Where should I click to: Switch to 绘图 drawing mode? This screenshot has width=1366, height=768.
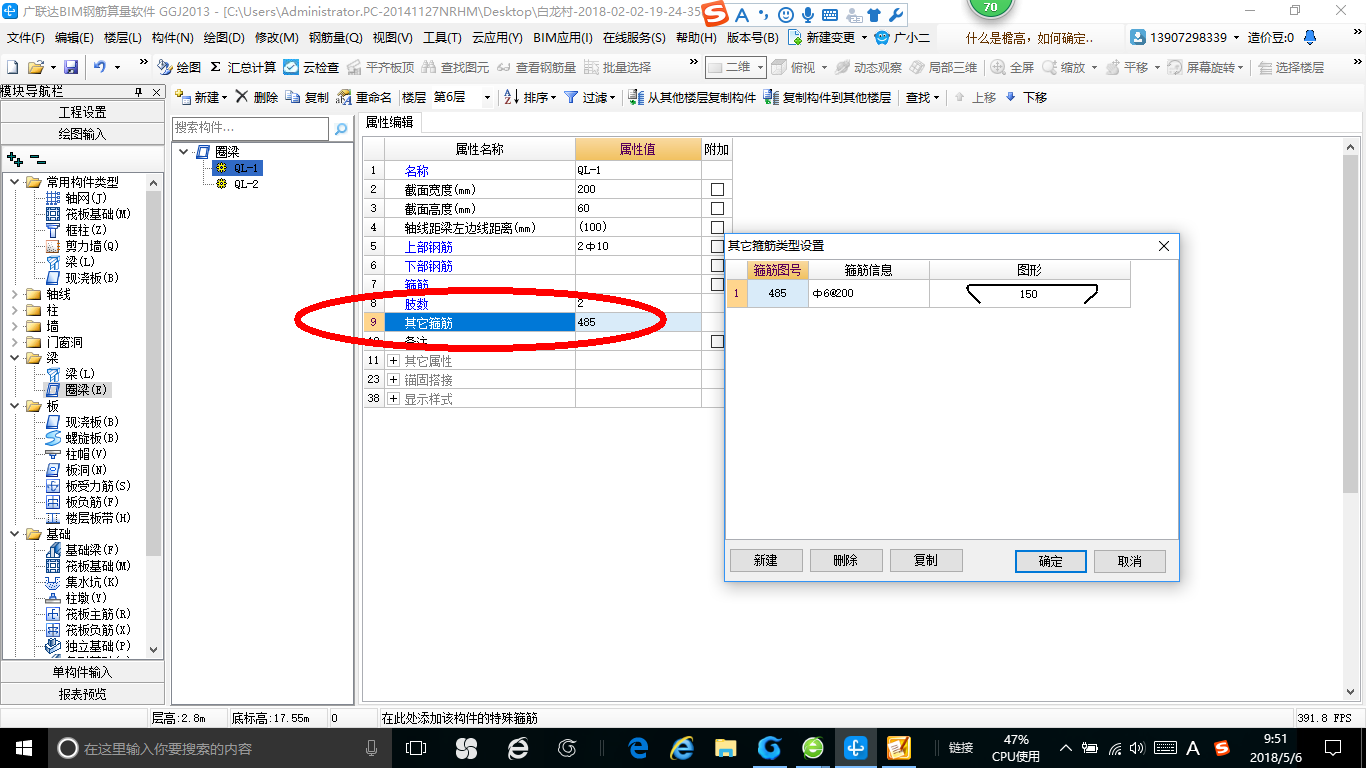coord(180,67)
